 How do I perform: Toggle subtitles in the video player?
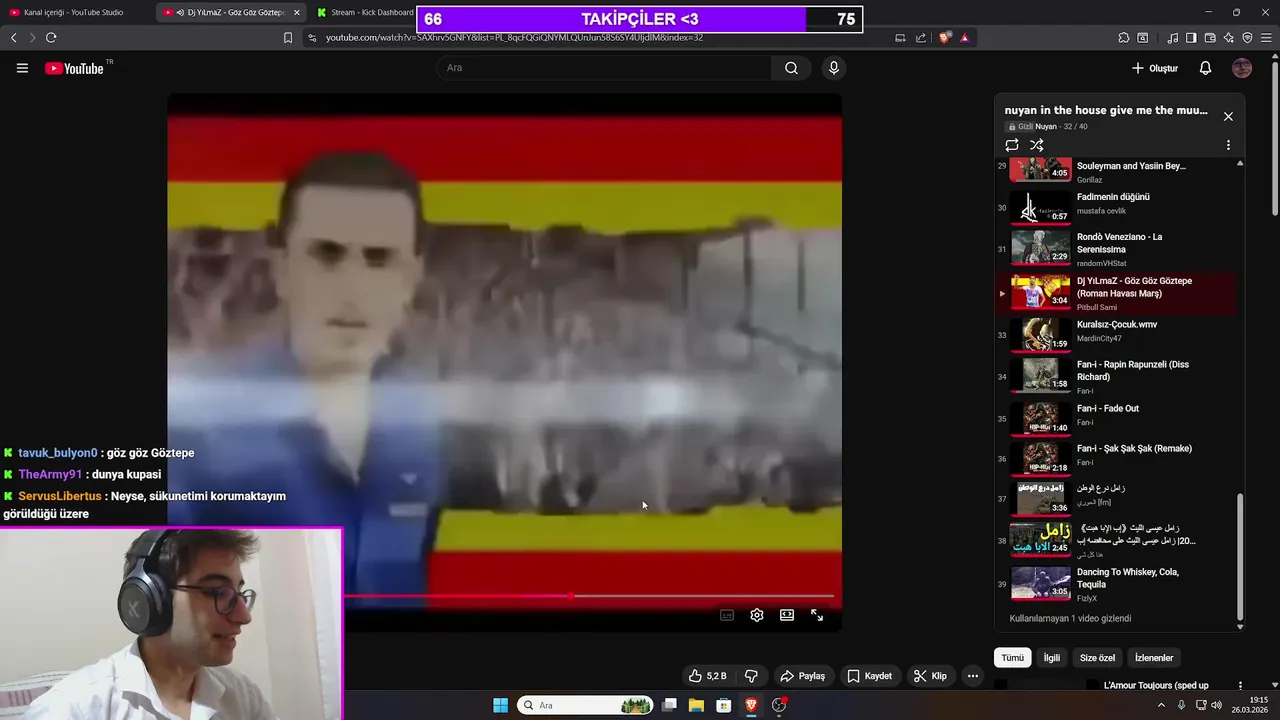pyautogui.click(x=727, y=615)
